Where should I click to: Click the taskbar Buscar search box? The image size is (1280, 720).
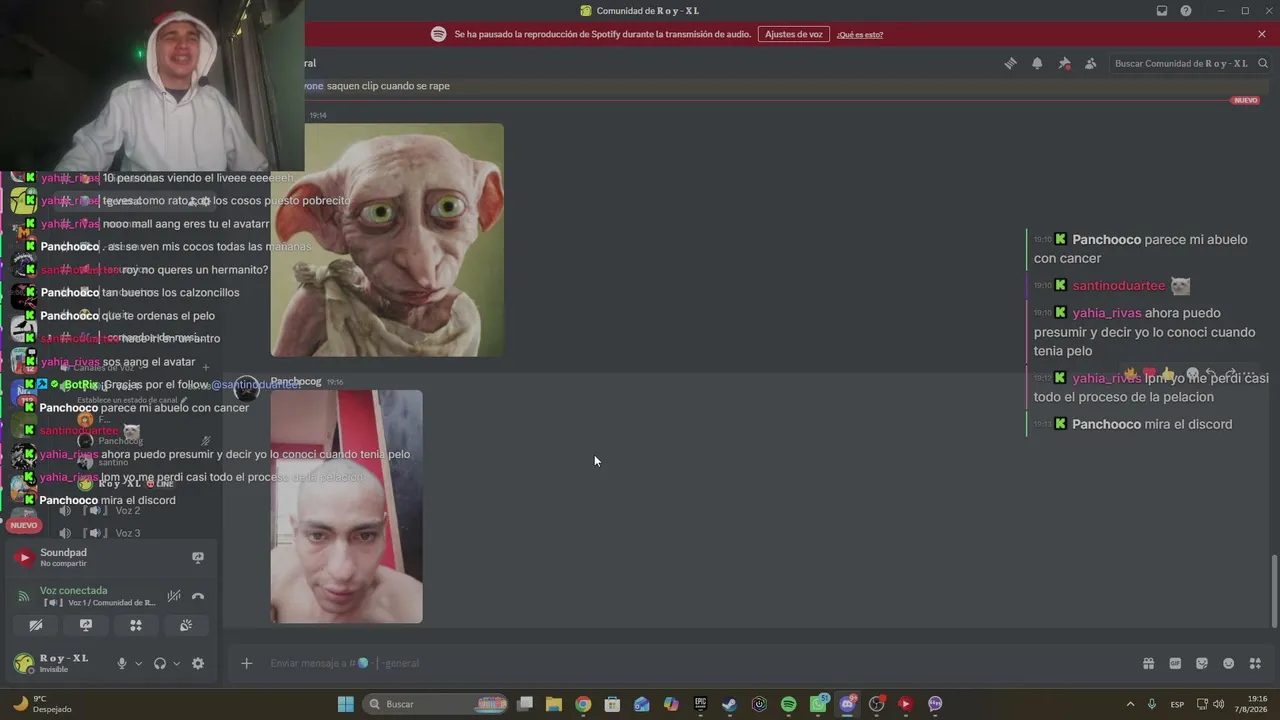(x=435, y=704)
